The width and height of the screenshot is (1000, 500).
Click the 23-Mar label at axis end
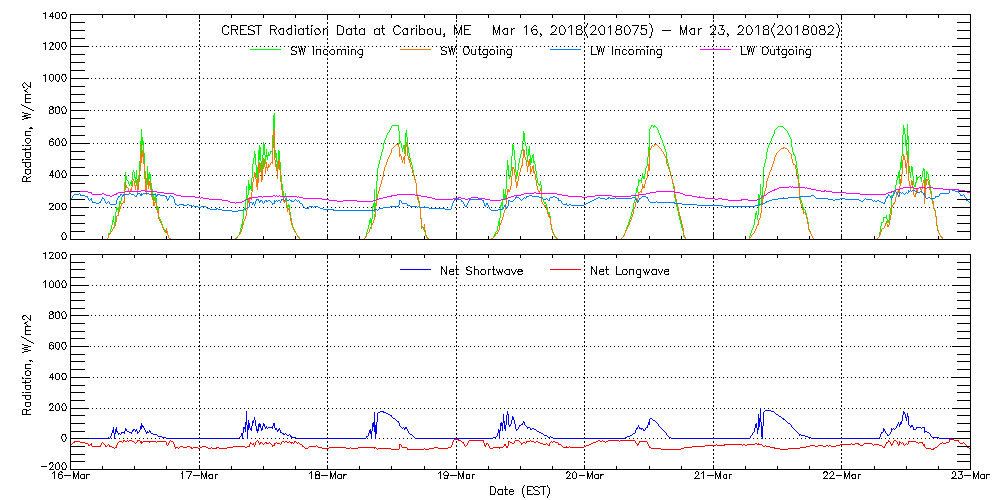click(969, 477)
